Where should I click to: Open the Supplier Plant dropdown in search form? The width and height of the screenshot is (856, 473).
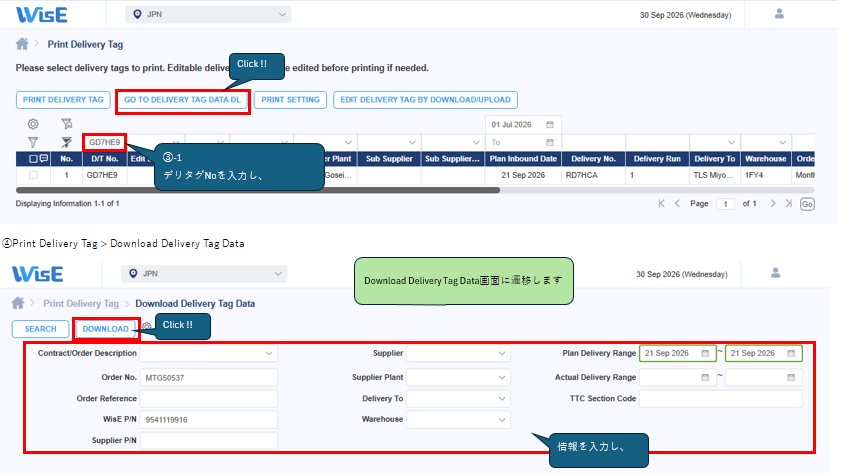(x=458, y=377)
